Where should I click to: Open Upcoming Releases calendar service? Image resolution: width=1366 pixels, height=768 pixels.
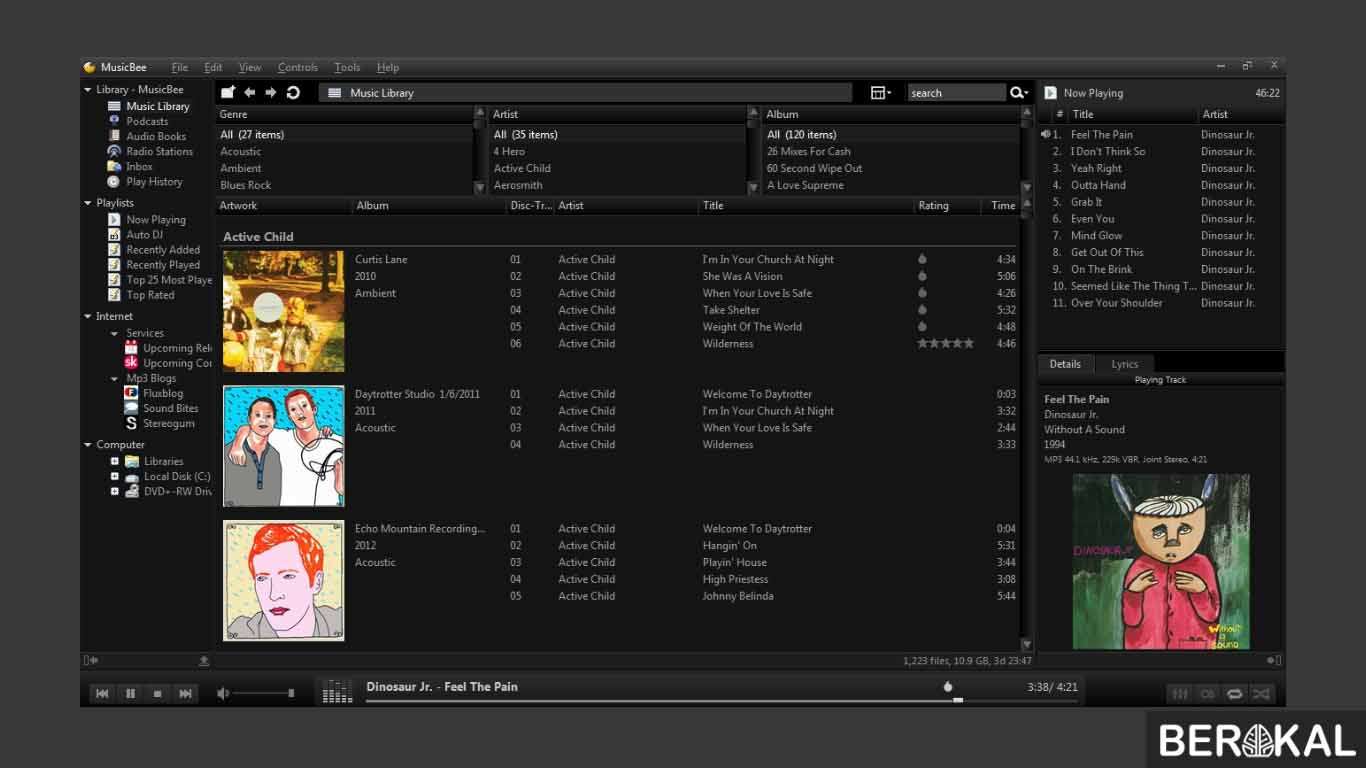click(177, 348)
